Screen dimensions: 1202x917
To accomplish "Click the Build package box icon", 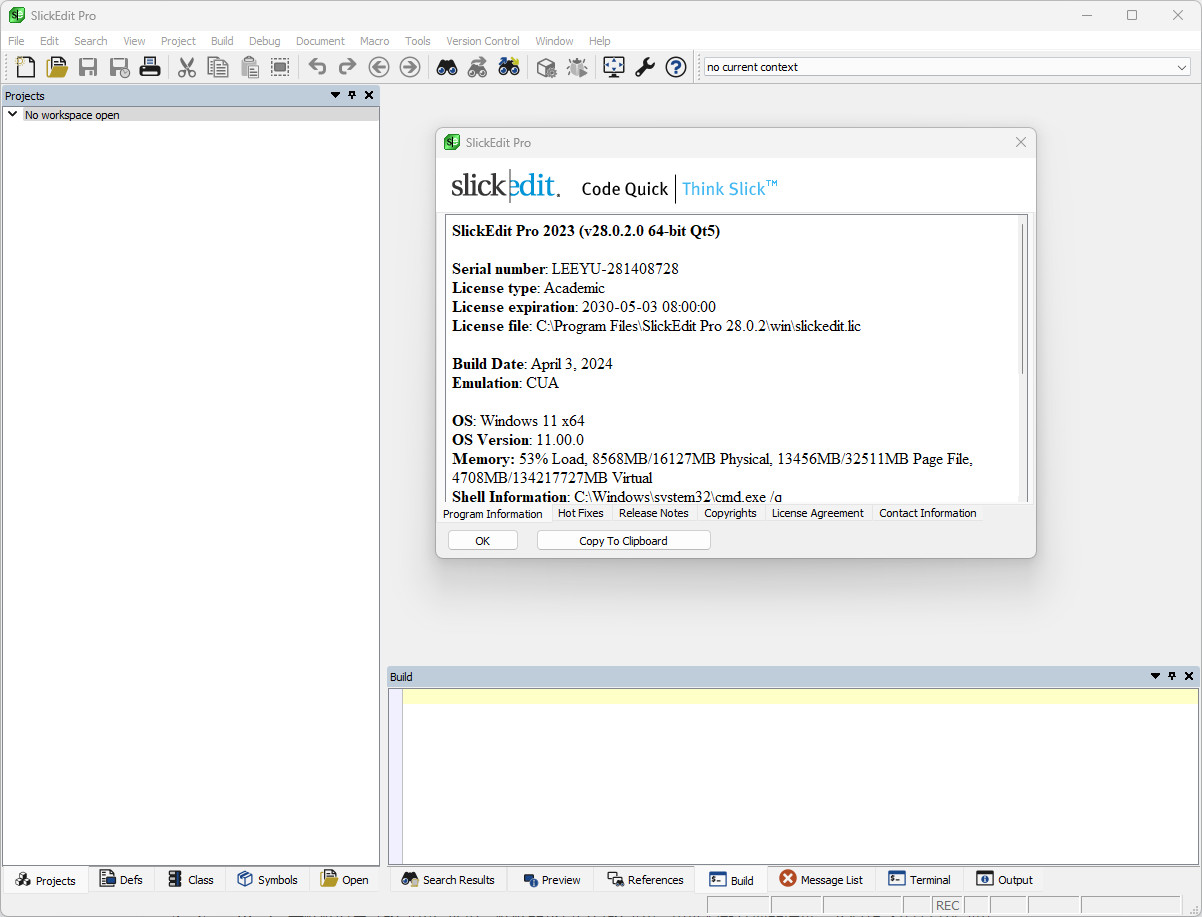I will 546,67.
